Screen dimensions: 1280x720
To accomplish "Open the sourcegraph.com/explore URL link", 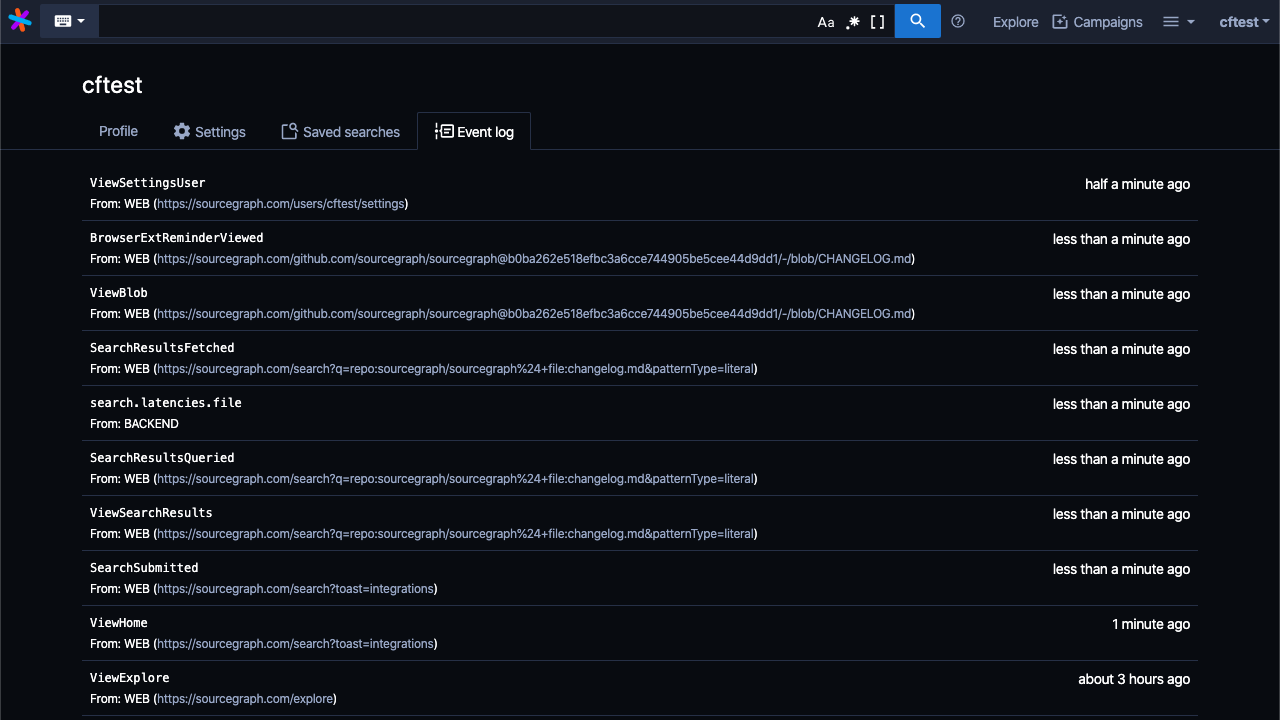I will (245, 699).
